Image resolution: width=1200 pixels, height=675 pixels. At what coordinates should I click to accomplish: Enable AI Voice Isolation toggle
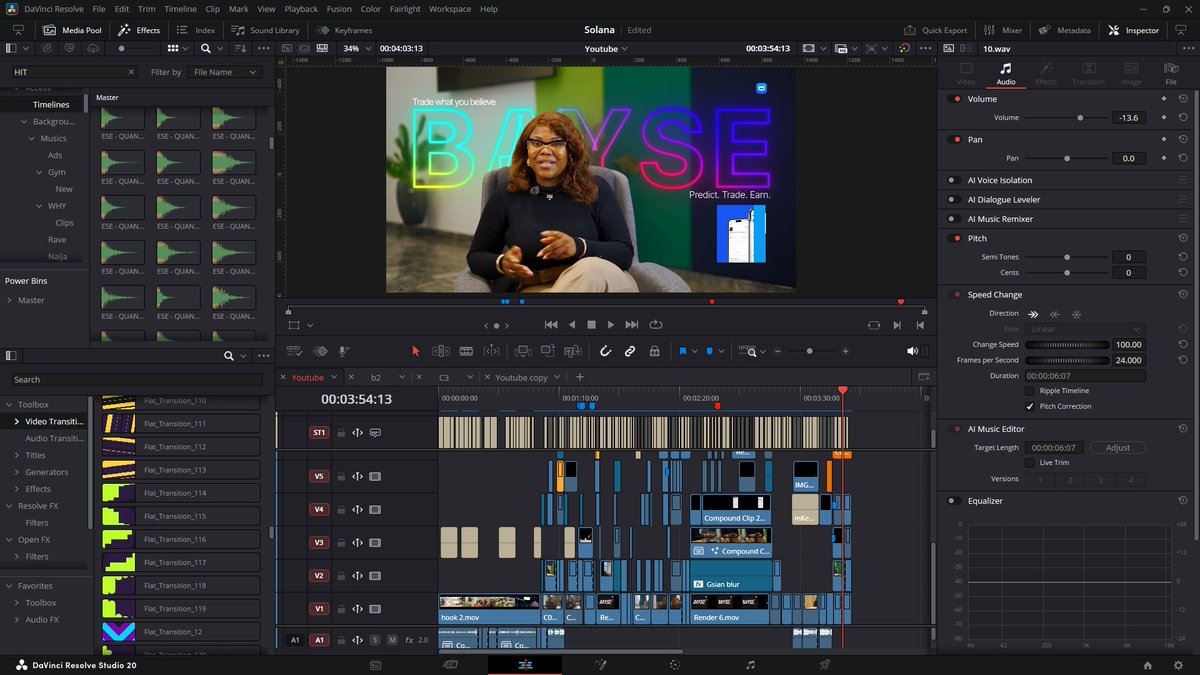click(953, 181)
